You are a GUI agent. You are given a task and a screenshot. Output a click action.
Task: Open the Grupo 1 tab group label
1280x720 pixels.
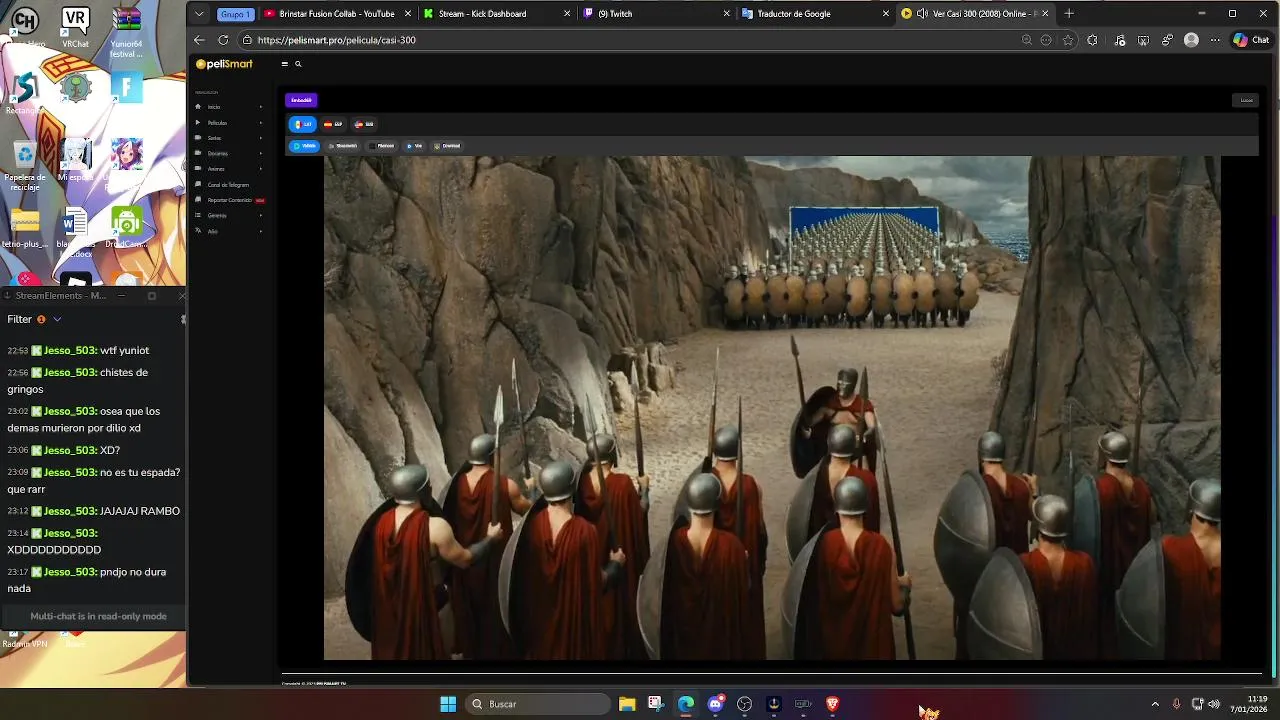pos(236,14)
